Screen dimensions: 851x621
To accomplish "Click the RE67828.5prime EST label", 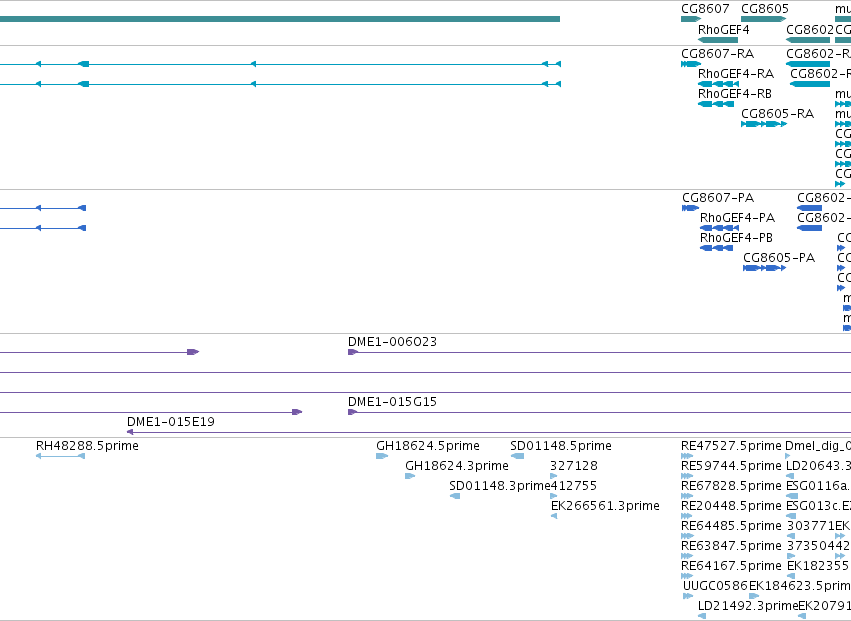I will point(731,486).
